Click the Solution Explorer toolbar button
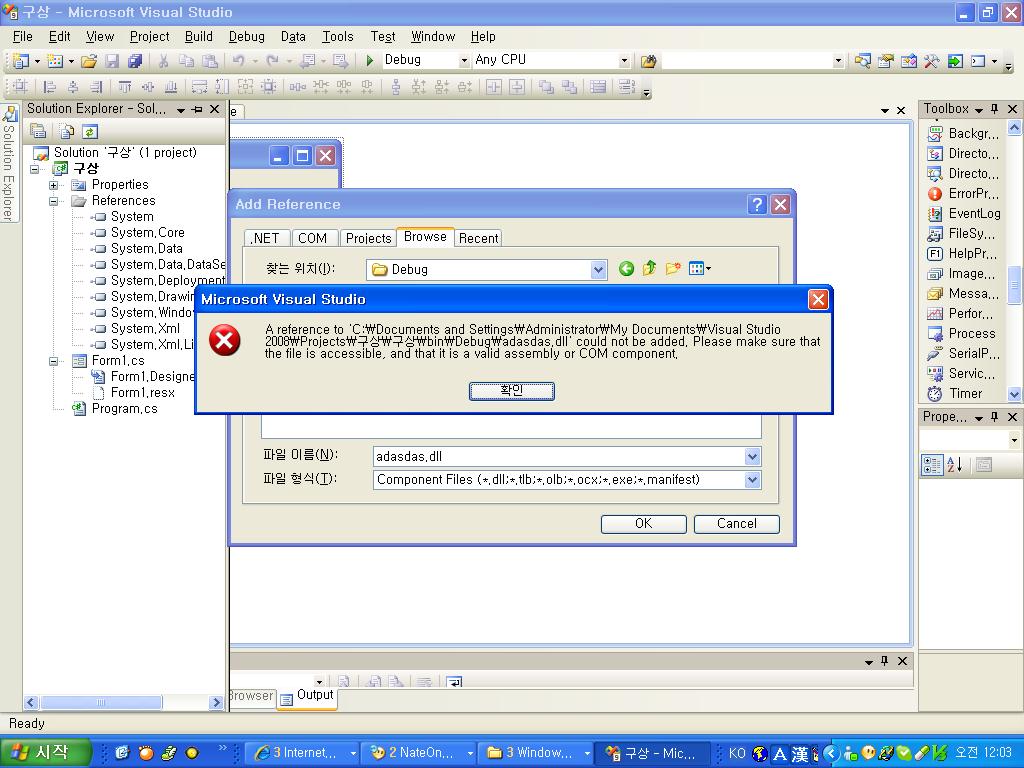Image resolution: width=1024 pixels, height=768 pixels. pyautogui.click(x=862, y=61)
